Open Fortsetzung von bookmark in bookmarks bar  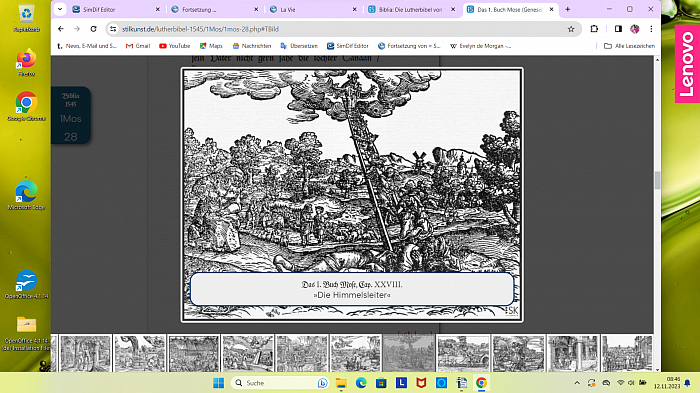[x=409, y=46]
